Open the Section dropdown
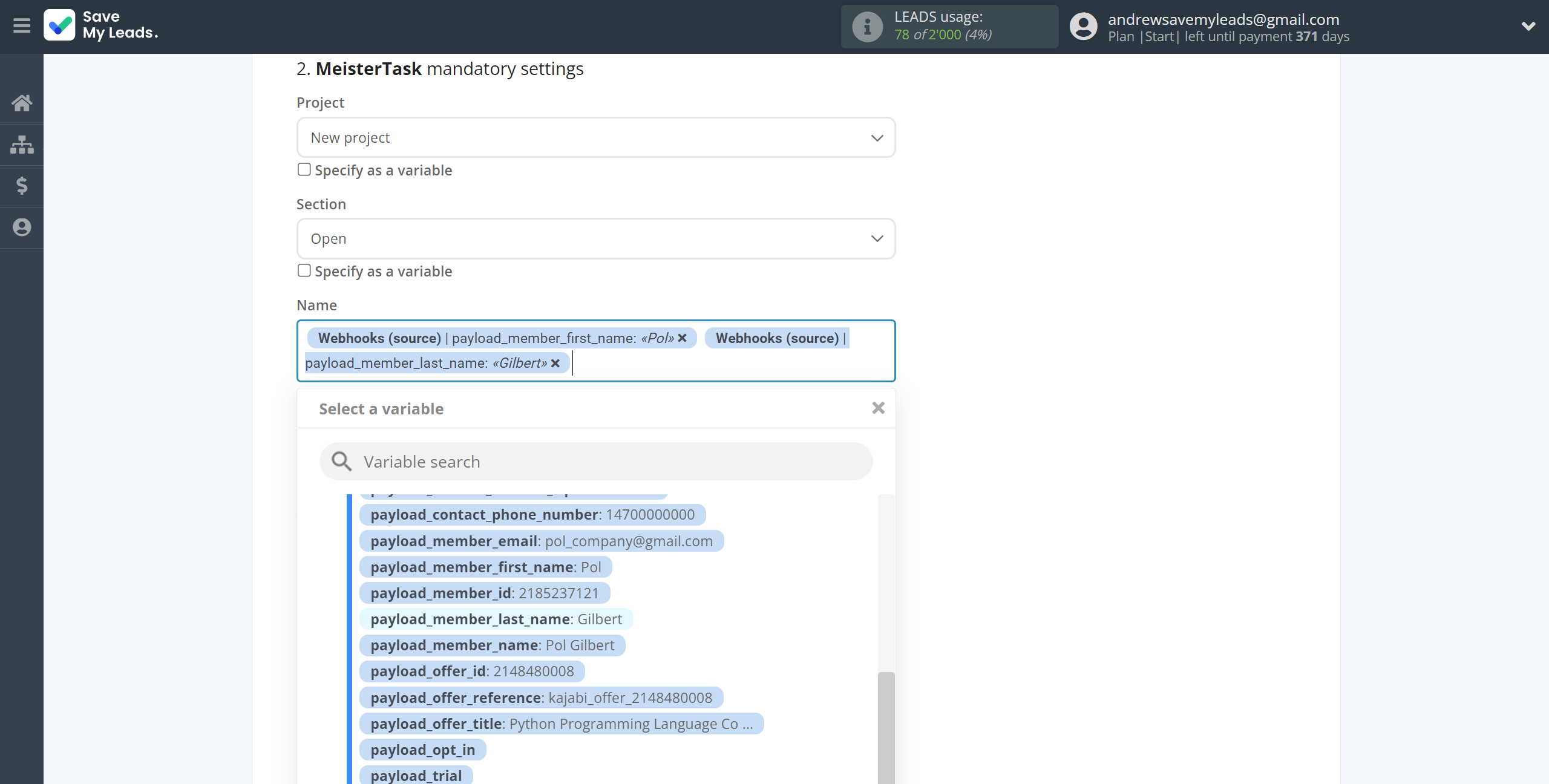The height and width of the screenshot is (784, 1549). [x=596, y=239]
